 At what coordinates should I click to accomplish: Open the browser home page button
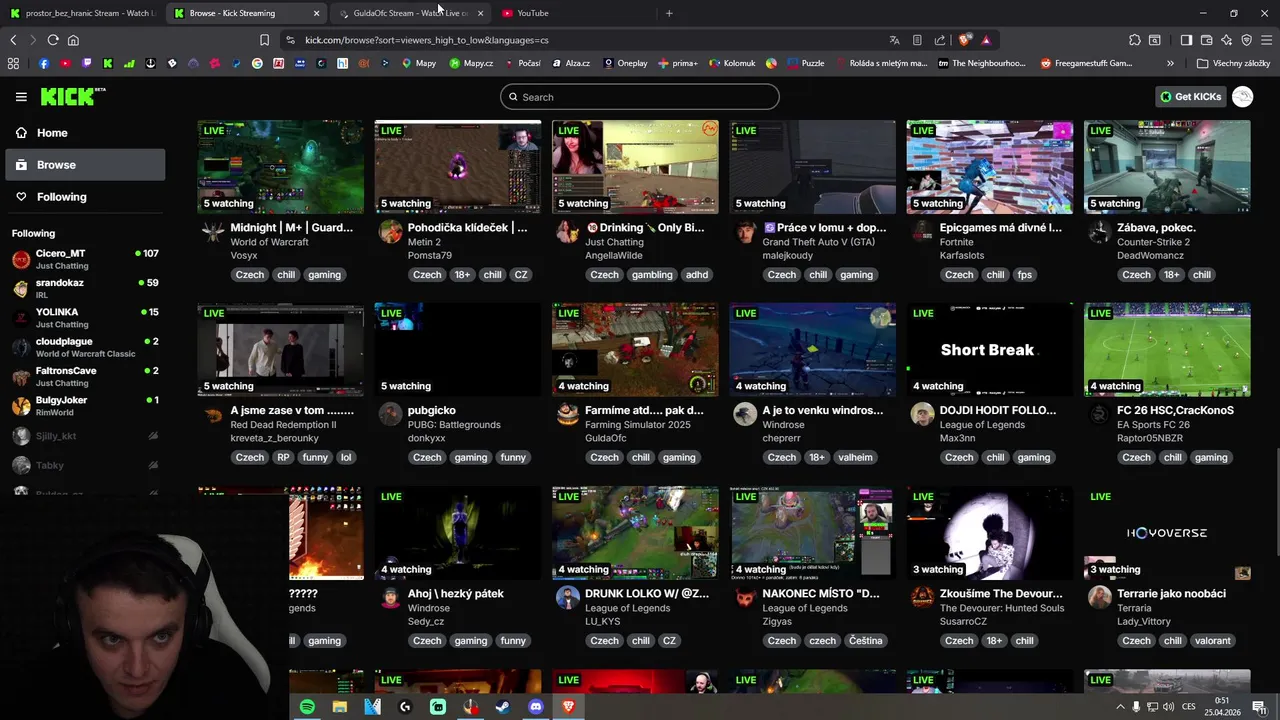click(73, 40)
